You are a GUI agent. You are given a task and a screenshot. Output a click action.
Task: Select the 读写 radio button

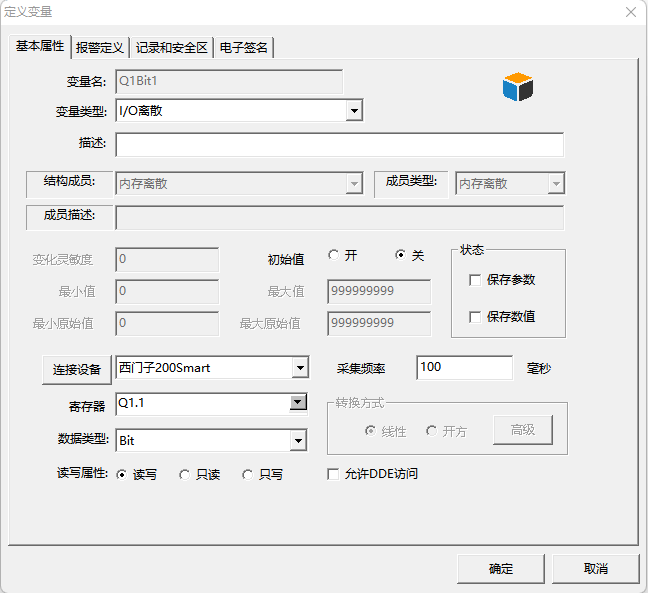tap(122, 475)
